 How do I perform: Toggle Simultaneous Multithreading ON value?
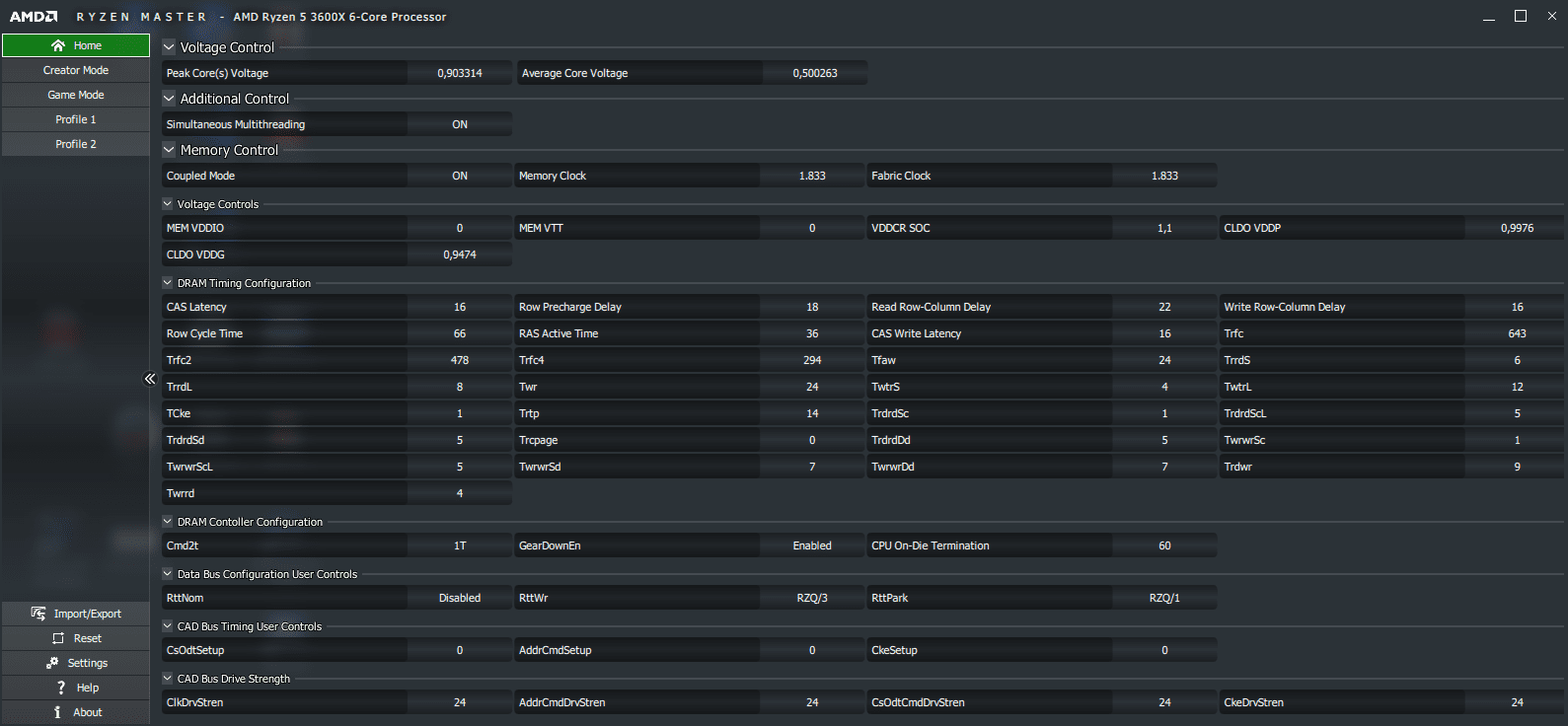click(x=460, y=124)
